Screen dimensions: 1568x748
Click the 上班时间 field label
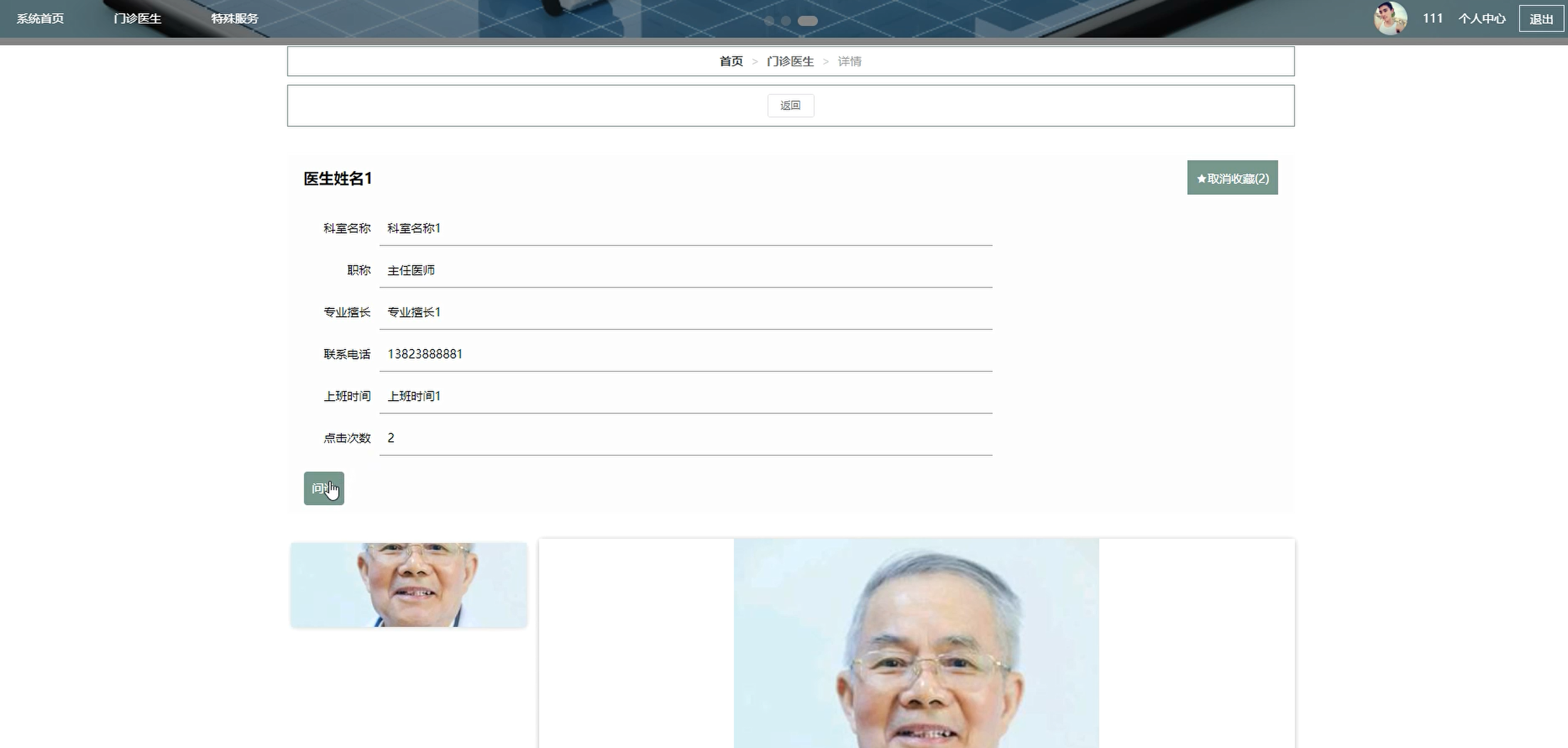coord(347,396)
